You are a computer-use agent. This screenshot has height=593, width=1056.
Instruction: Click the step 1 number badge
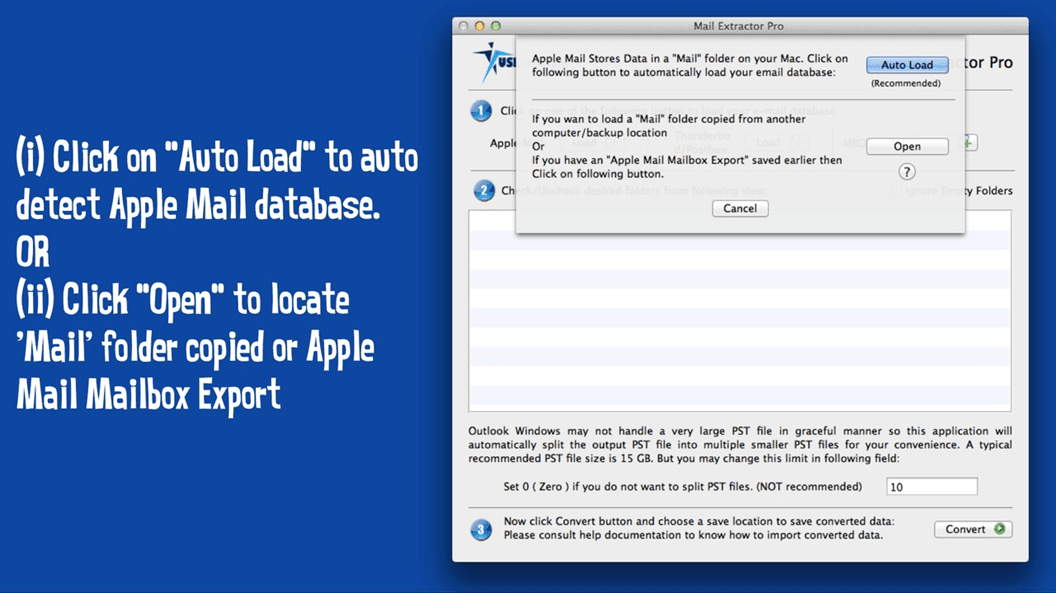click(481, 111)
